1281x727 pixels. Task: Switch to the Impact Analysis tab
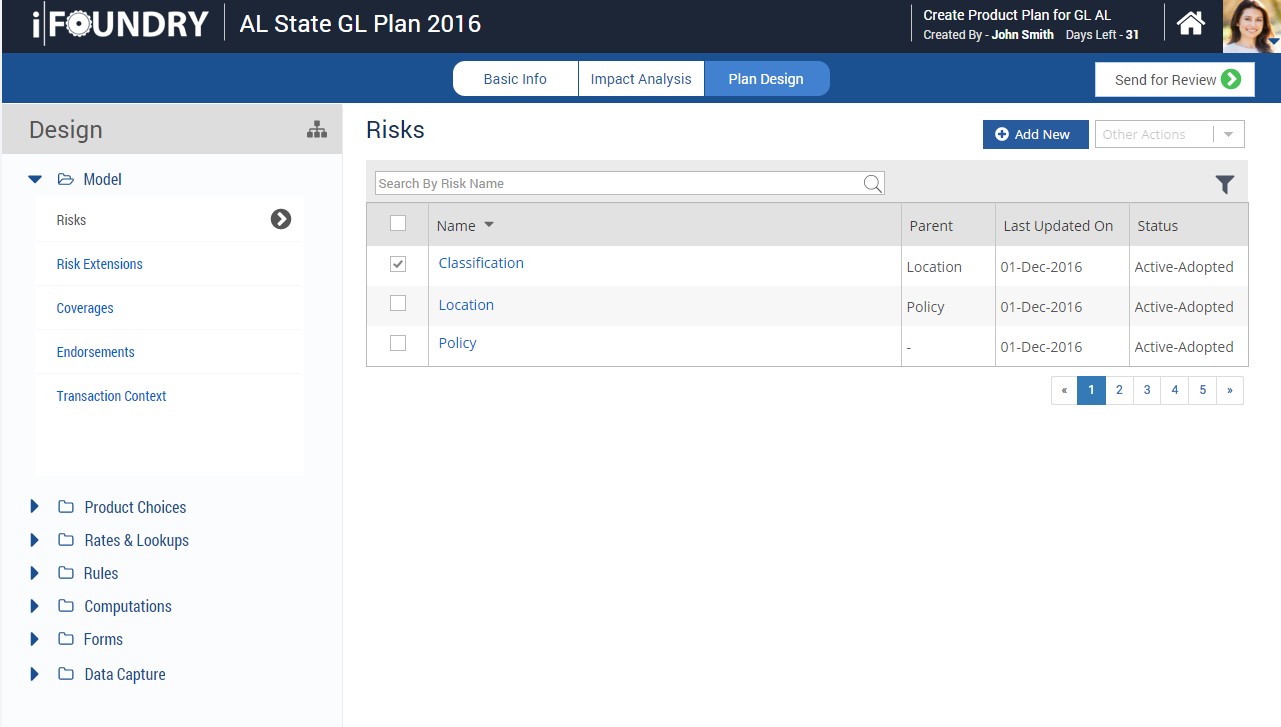[641, 79]
